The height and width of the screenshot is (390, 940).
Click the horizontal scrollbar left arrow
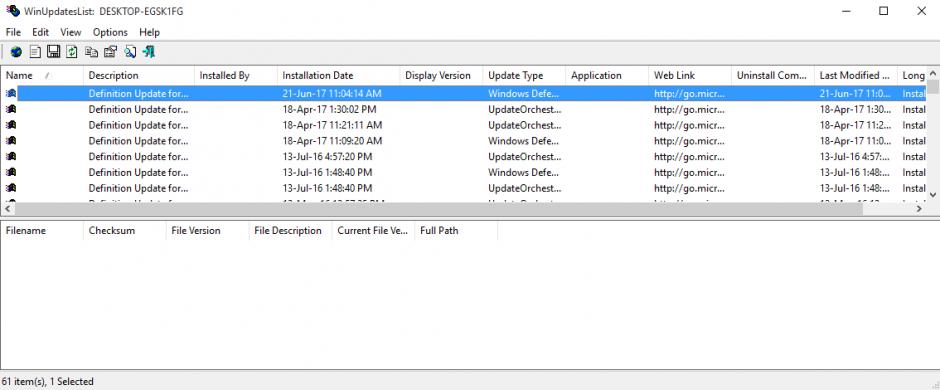(7, 208)
